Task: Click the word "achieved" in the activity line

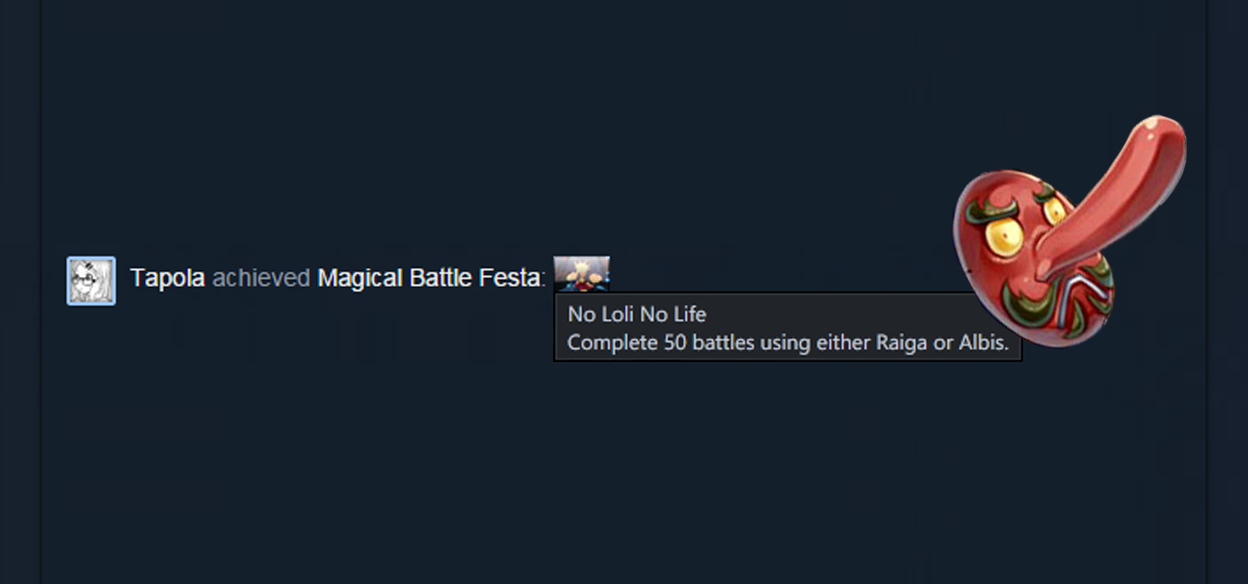Action: (261, 279)
